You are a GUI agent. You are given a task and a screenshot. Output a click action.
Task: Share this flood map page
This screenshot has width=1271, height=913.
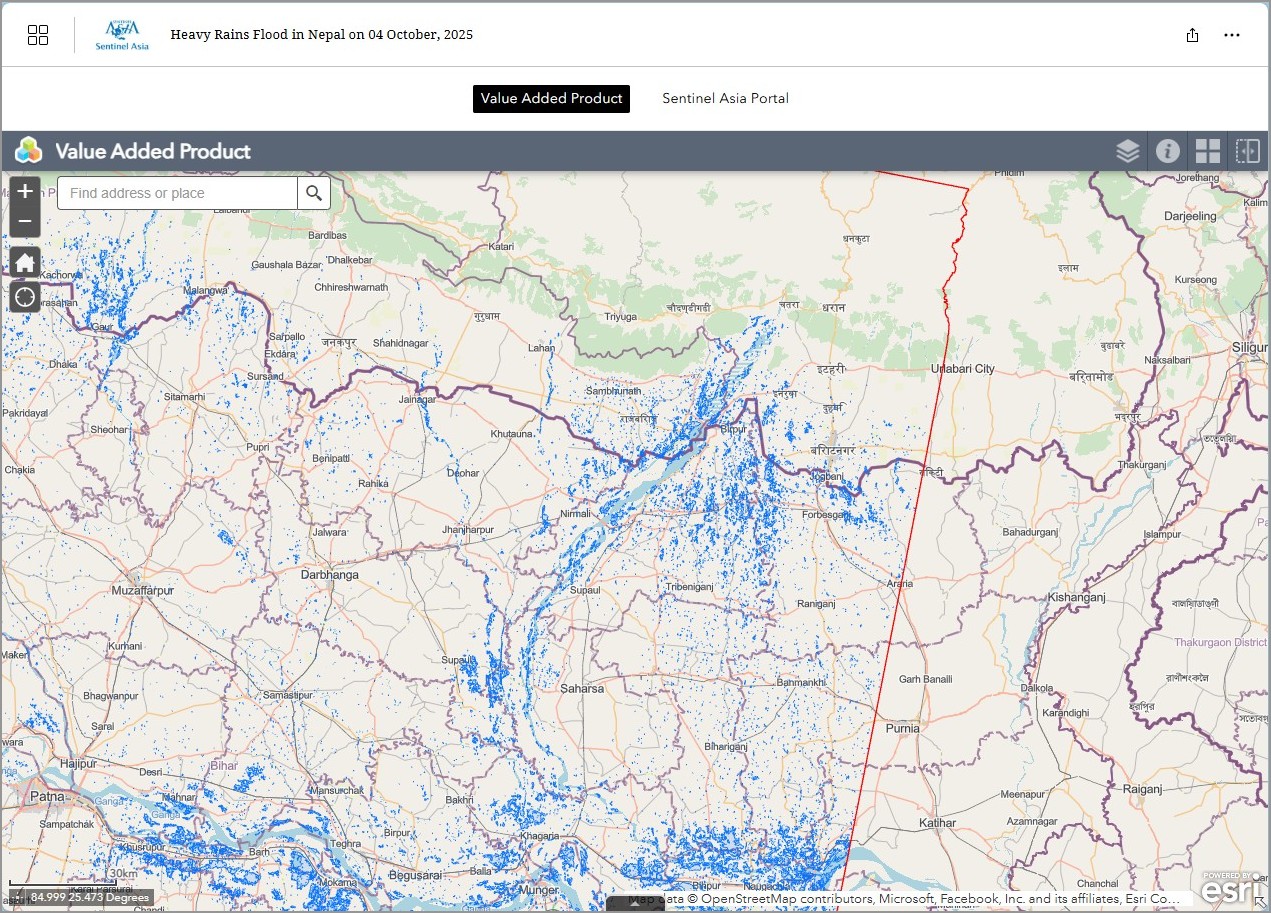pyautogui.click(x=1192, y=35)
